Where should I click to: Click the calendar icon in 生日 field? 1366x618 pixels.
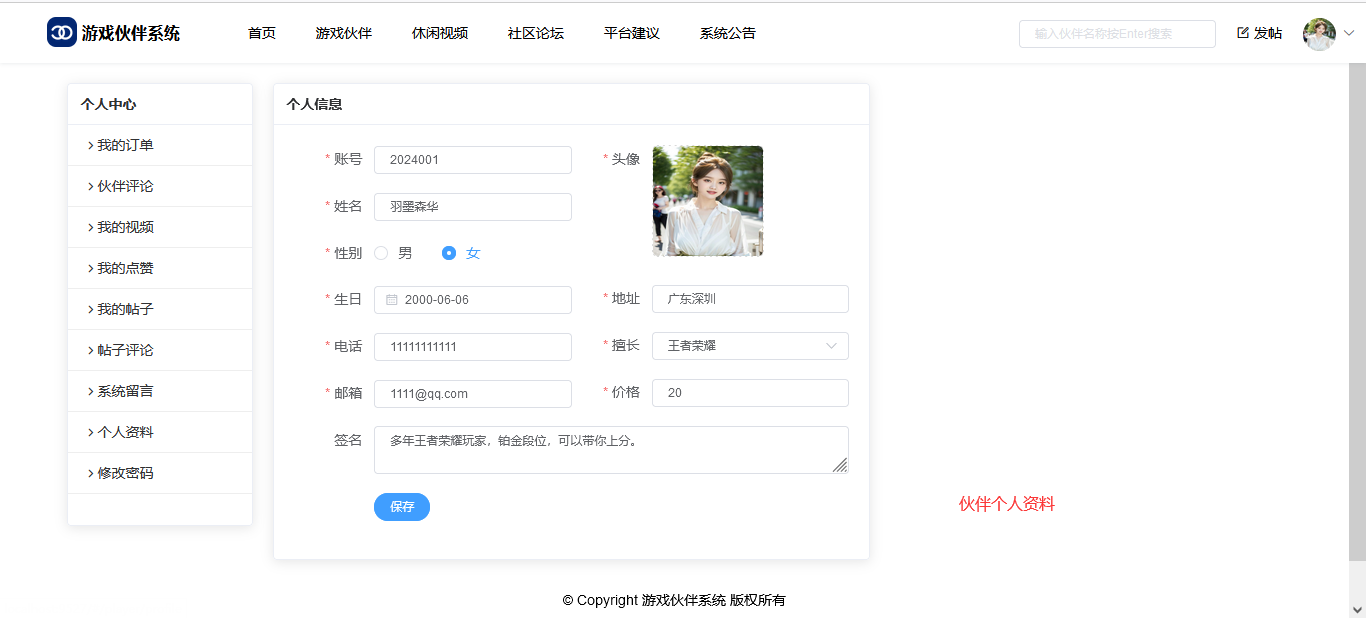392,300
